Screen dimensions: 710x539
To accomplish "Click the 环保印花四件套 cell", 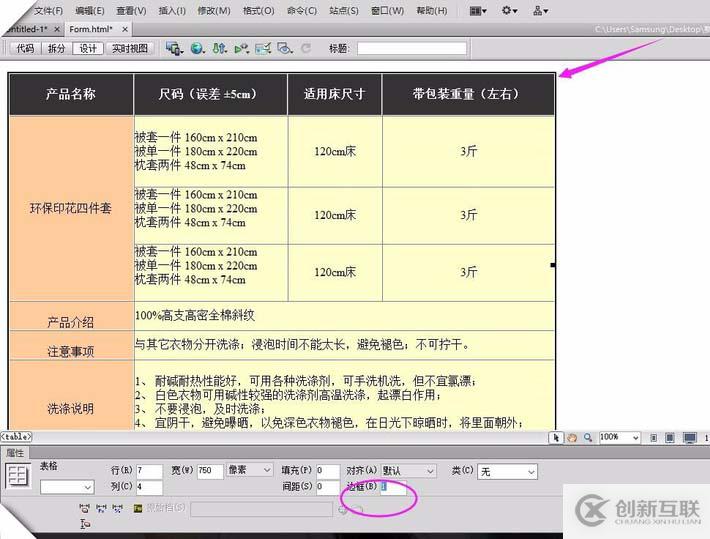I will coord(71,208).
